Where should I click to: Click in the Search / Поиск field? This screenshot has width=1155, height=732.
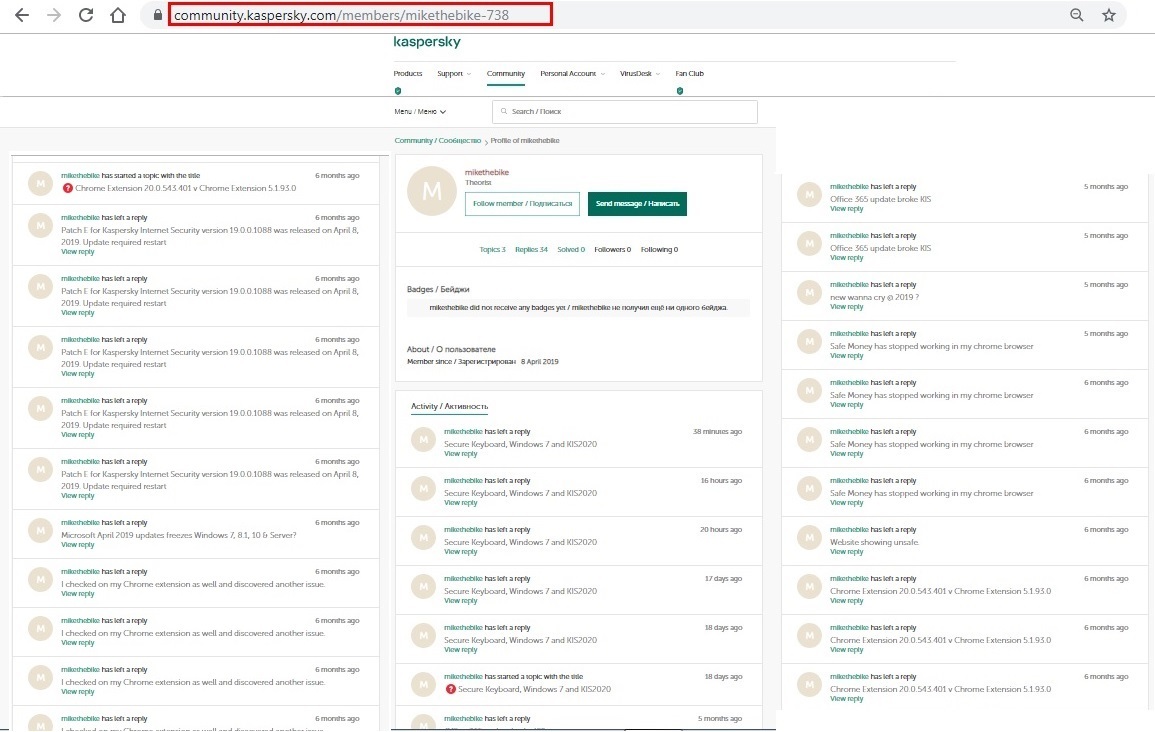click(625, 112)
